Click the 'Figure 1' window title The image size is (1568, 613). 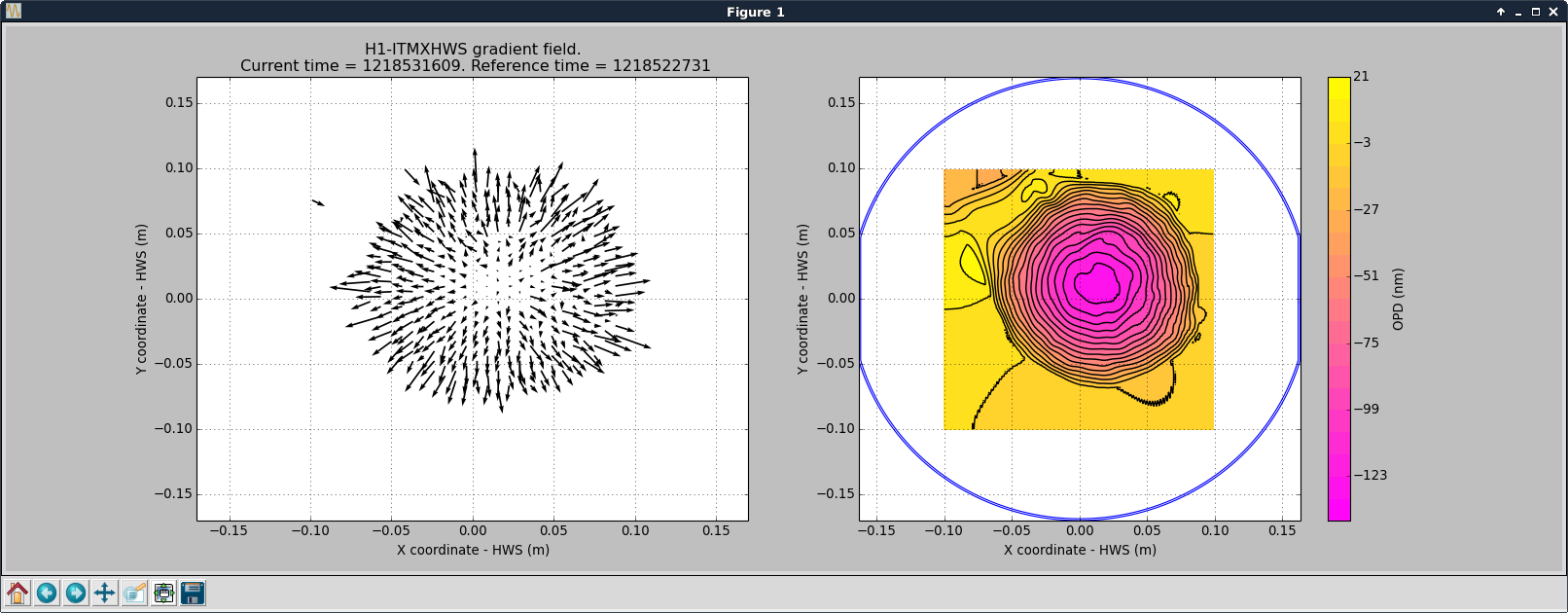click(755, 12)
